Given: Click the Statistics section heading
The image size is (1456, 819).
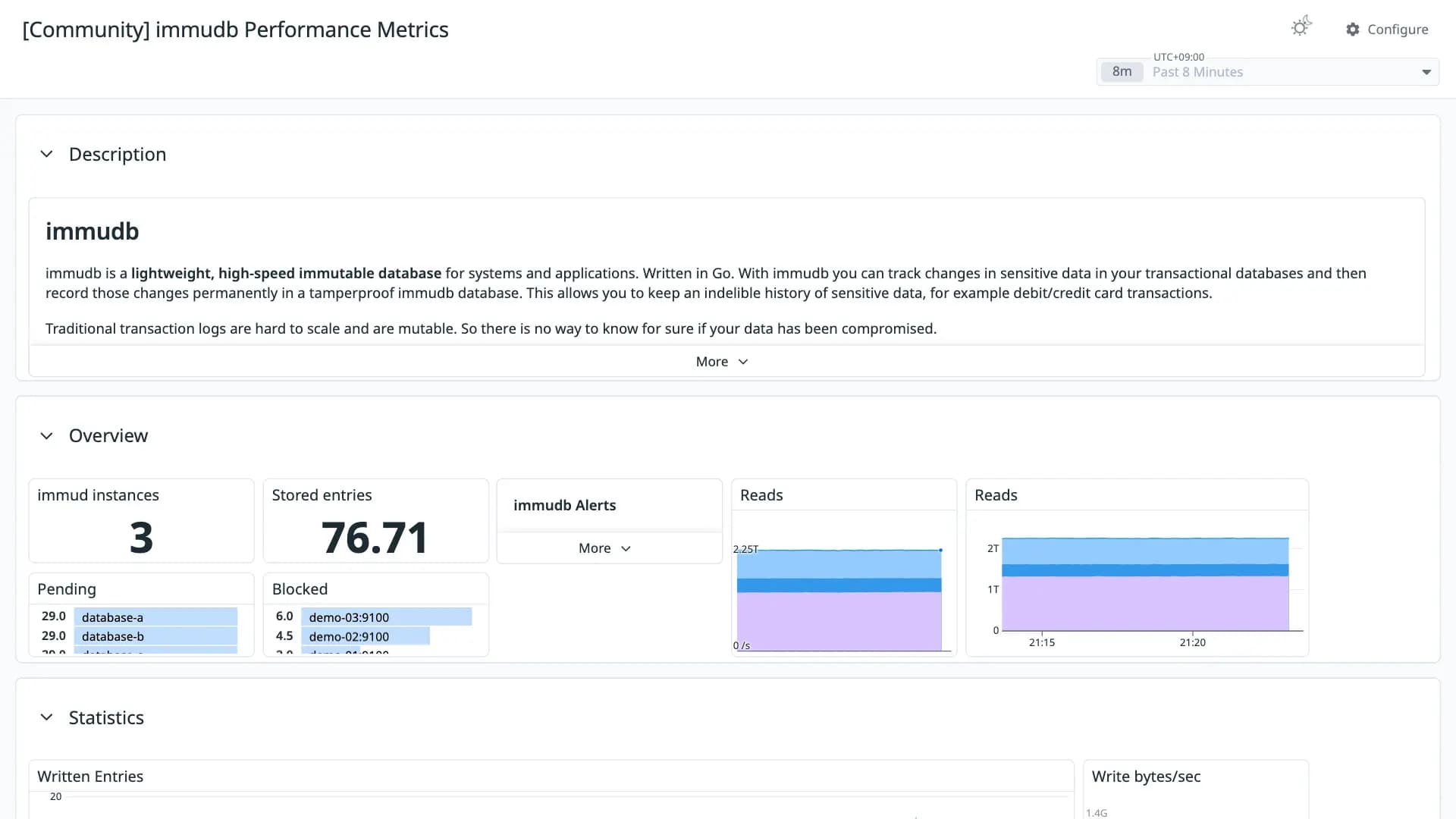Looking at the screenshot, I should point(106,717).
